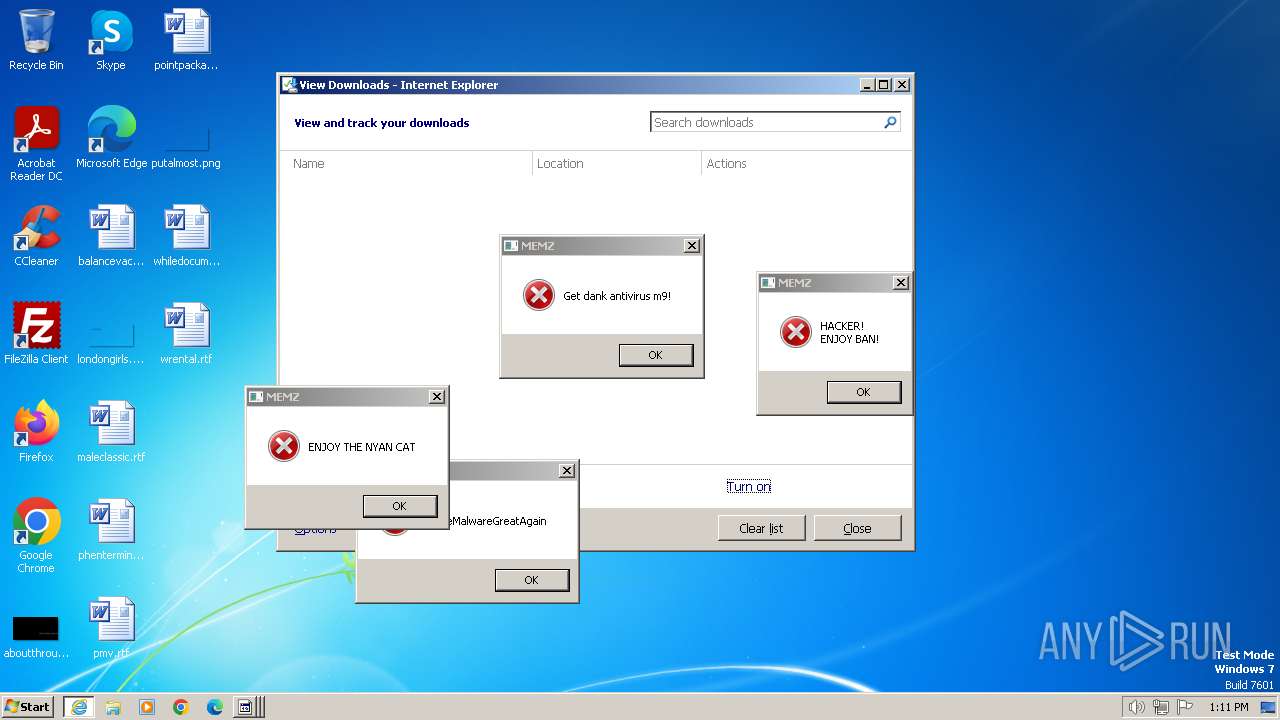
Task: Minimize the View Downloads window
Action: point(867,85)
